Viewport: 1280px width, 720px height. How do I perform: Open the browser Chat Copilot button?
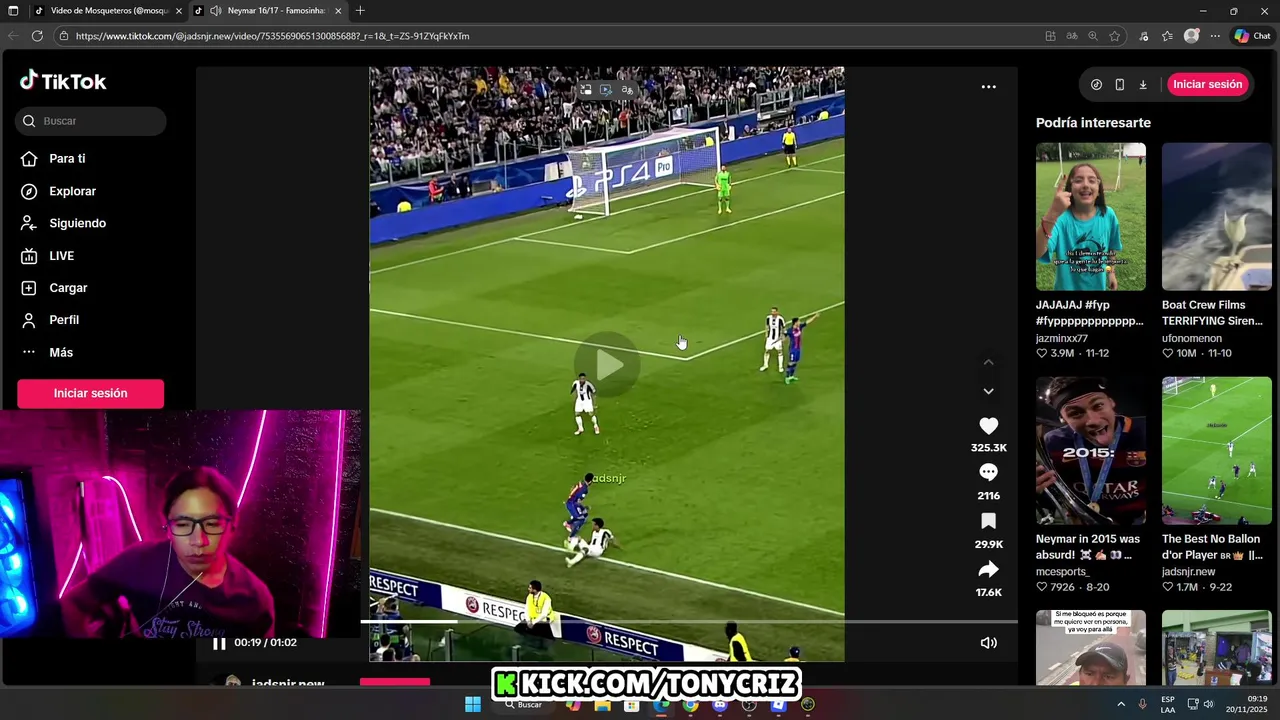pos(1252,36)
